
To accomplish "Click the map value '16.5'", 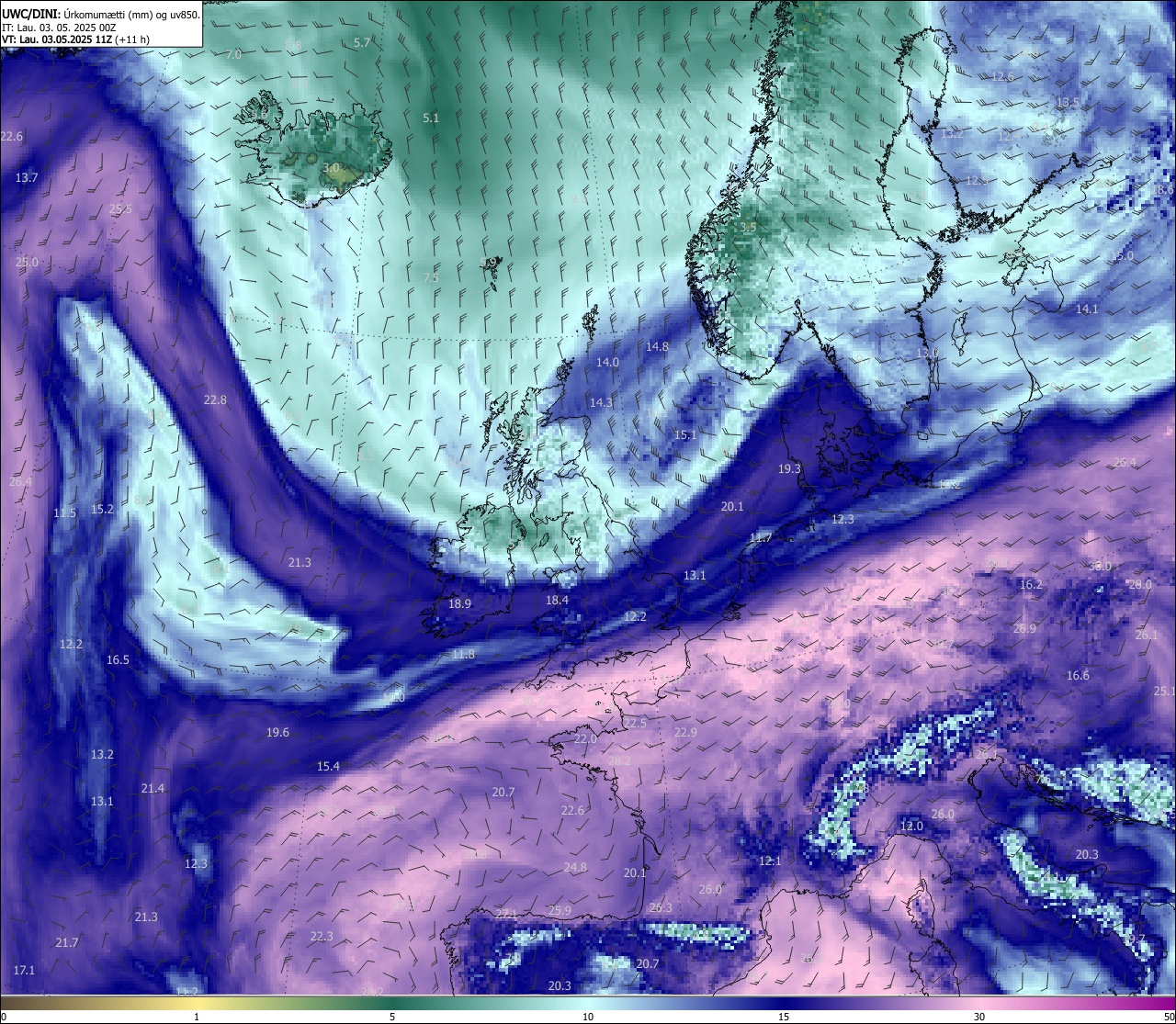I will (118, 660).
